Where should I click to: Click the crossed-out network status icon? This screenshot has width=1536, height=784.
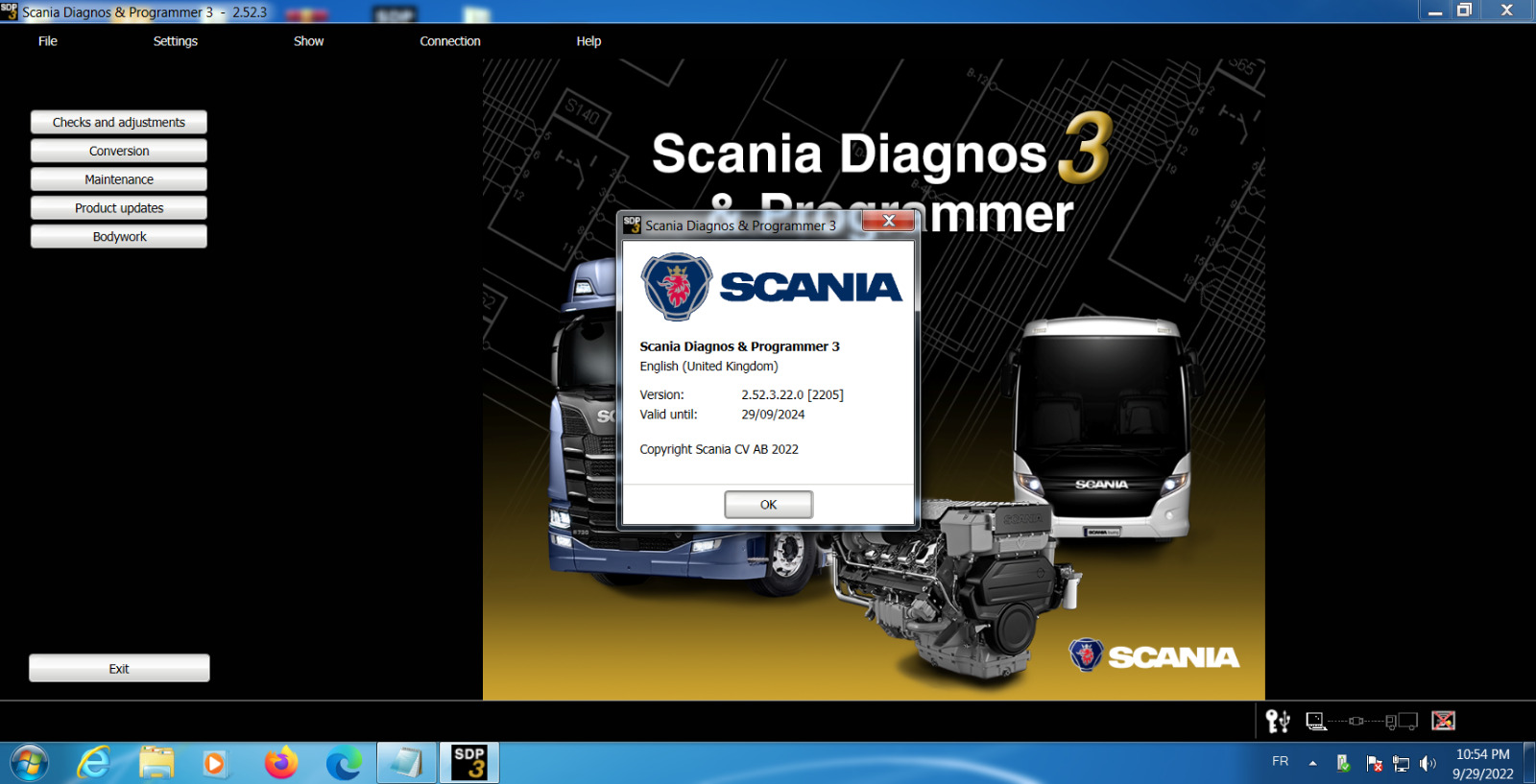1443,721
